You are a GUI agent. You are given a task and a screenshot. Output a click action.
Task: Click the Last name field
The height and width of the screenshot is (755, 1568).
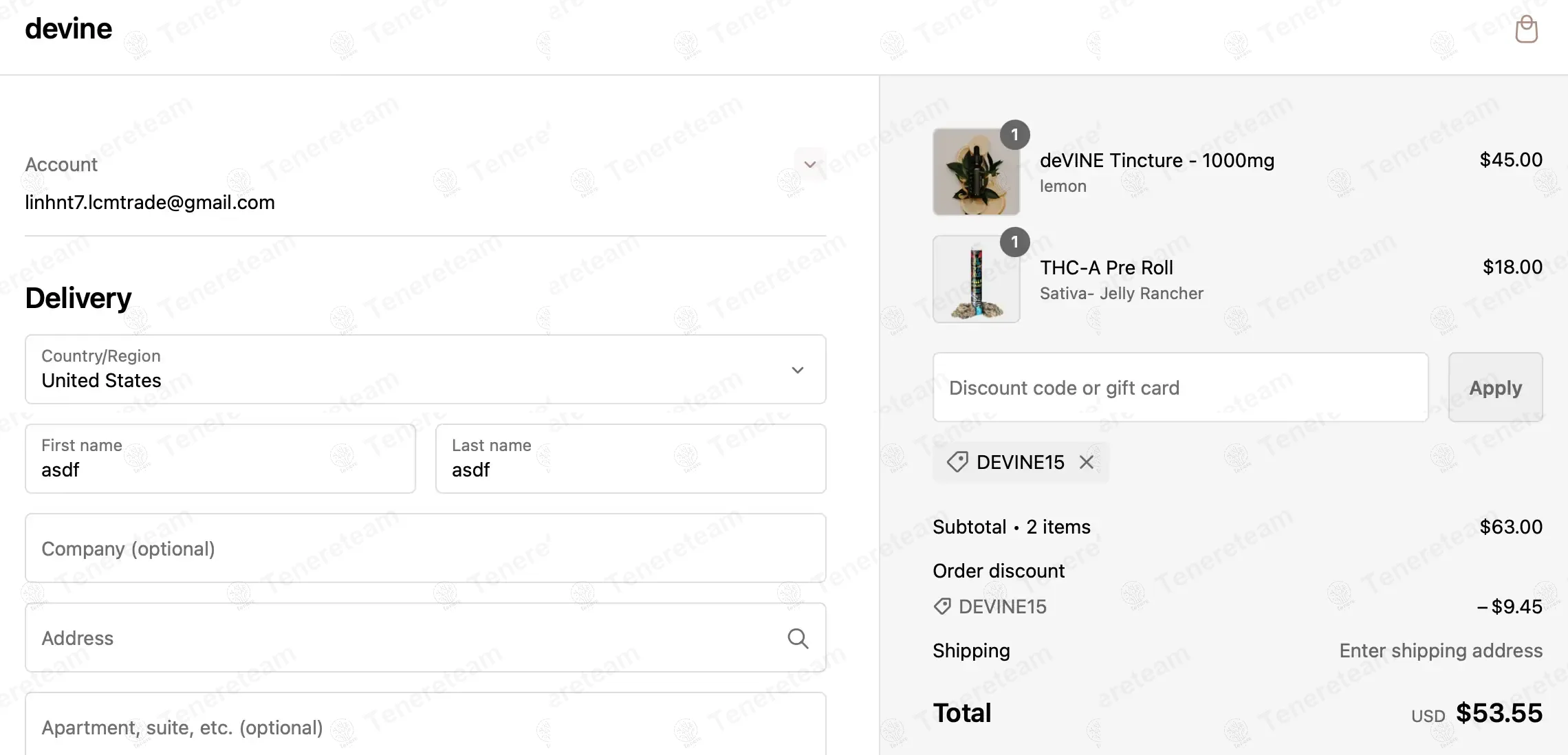click(x=630, y=459)
